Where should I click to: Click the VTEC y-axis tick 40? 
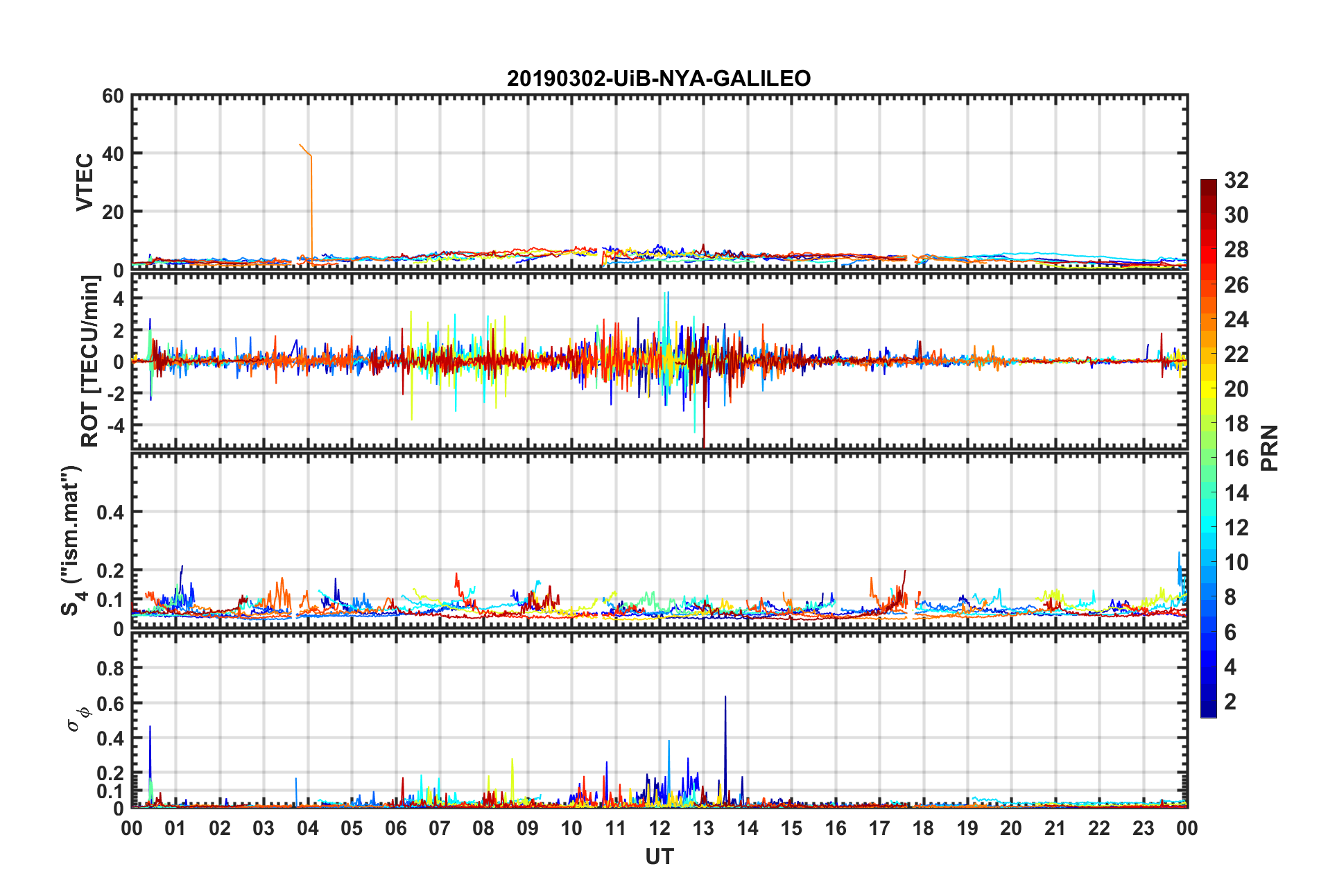click(113, 154)
